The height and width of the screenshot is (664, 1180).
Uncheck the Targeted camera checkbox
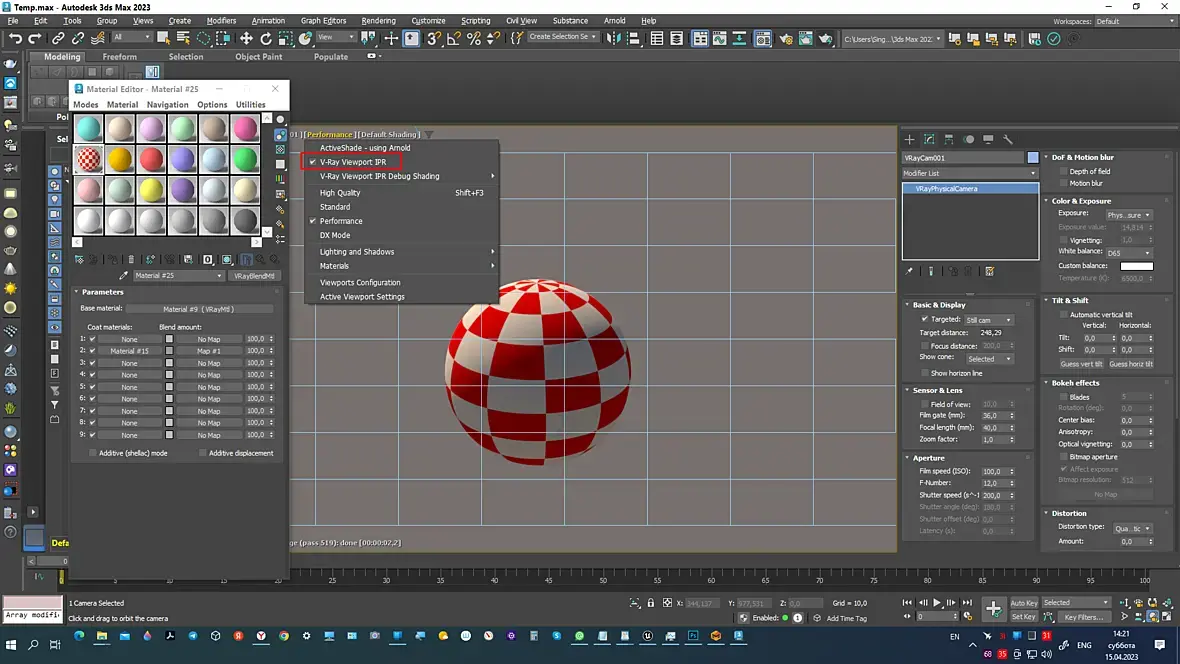(925, 319)
